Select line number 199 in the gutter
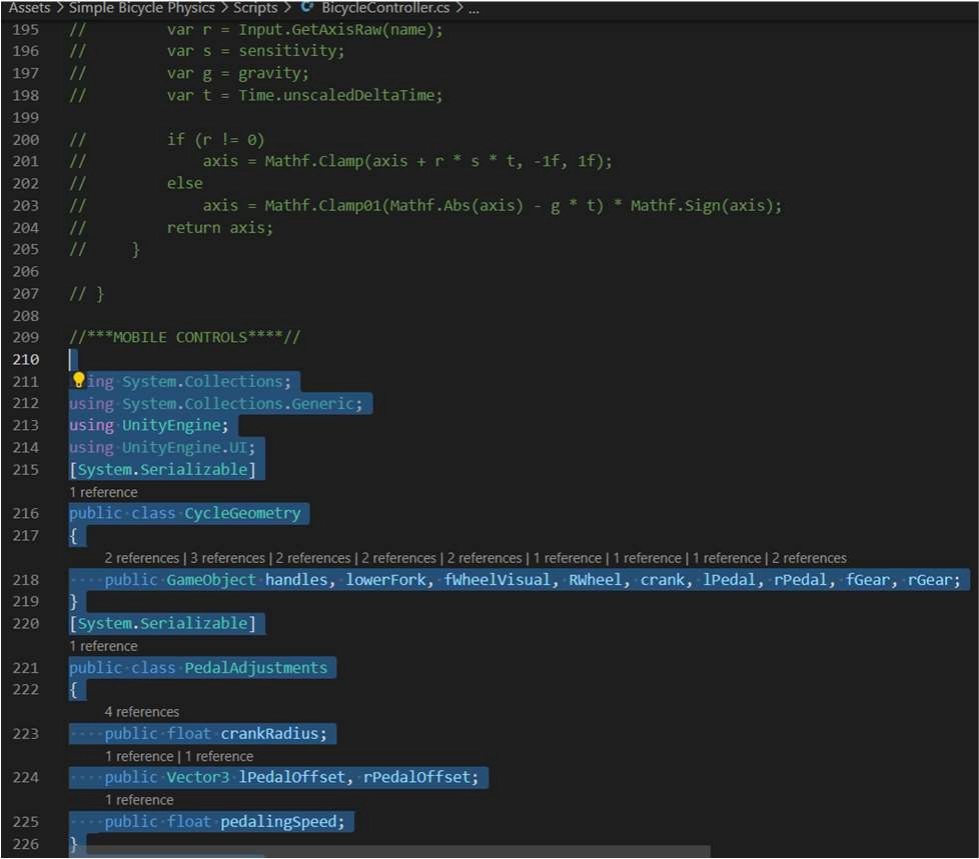 pyautogui.click(x=26, y=117)
